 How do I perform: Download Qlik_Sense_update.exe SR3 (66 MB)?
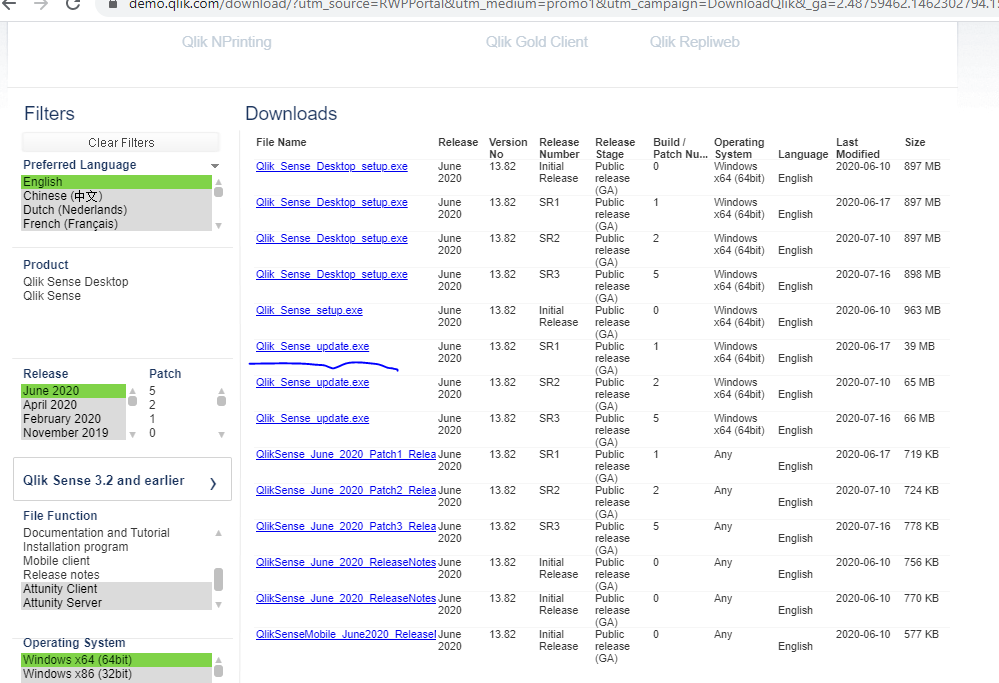(313, 419)
